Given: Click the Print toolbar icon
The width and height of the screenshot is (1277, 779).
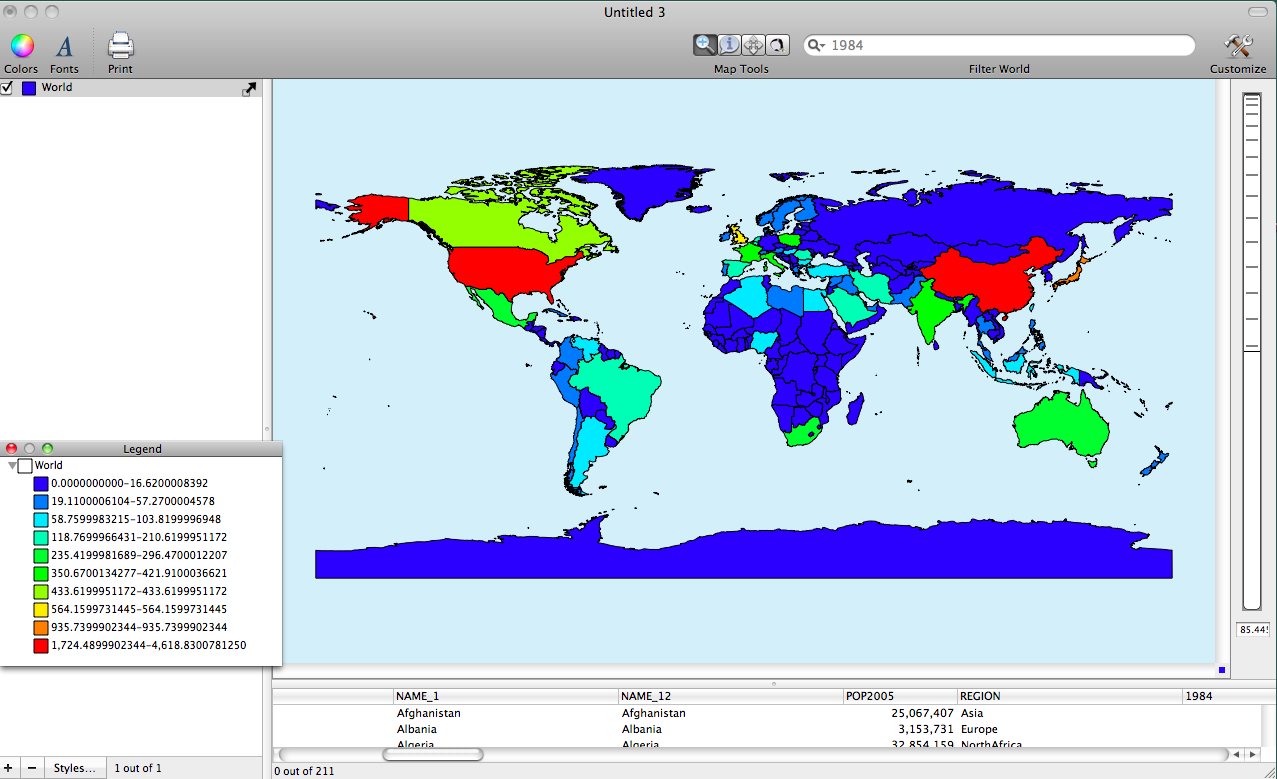Looking at the screenshot, I should (120, 46).
